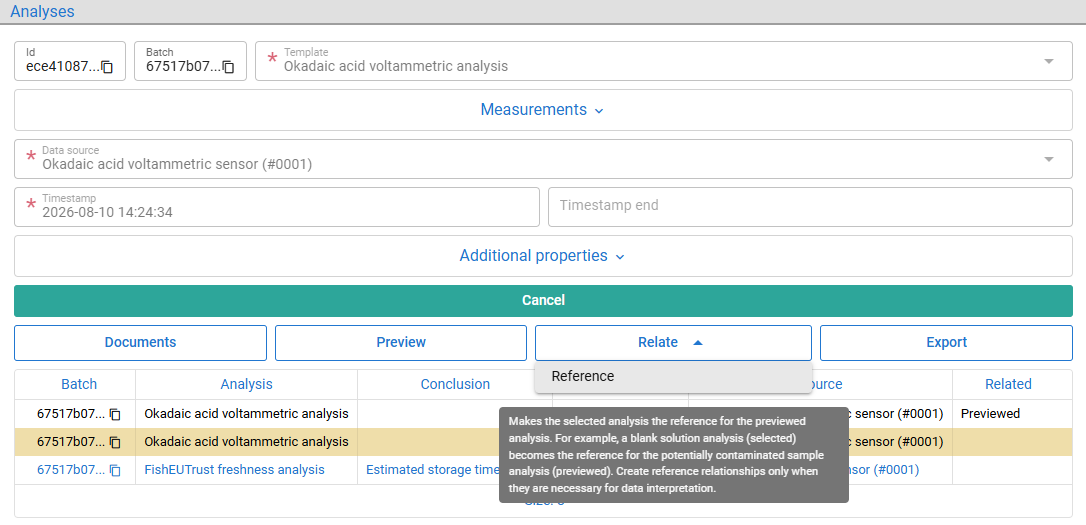Viewport: 1086px width, 525px height.
Task: Open the Data source dropdown arrow
Action: [1049, 159]
